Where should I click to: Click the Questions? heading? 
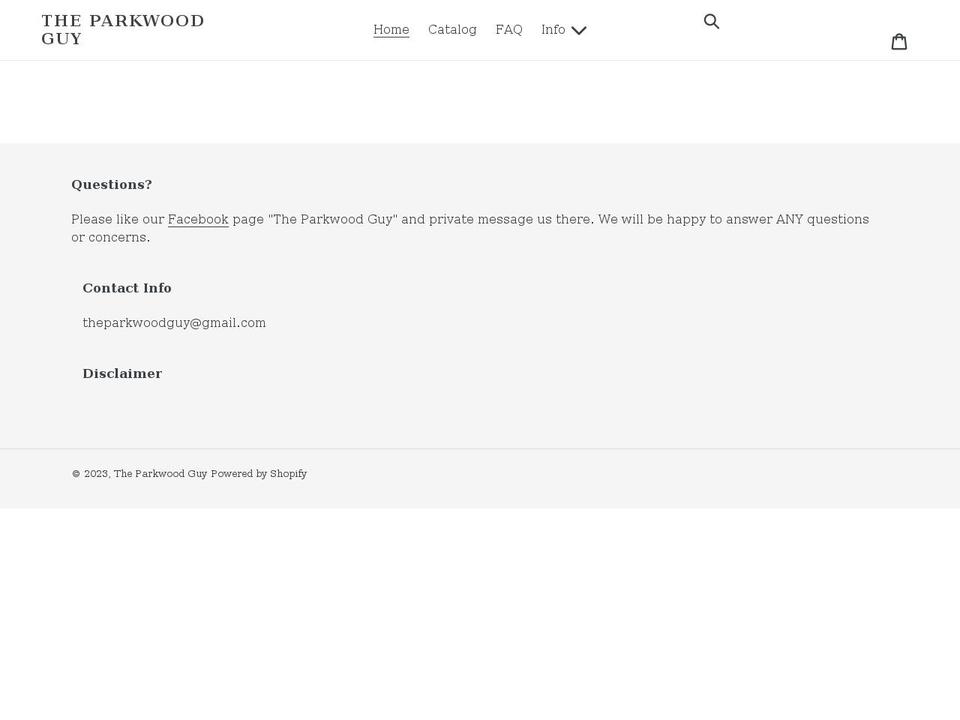111,184
